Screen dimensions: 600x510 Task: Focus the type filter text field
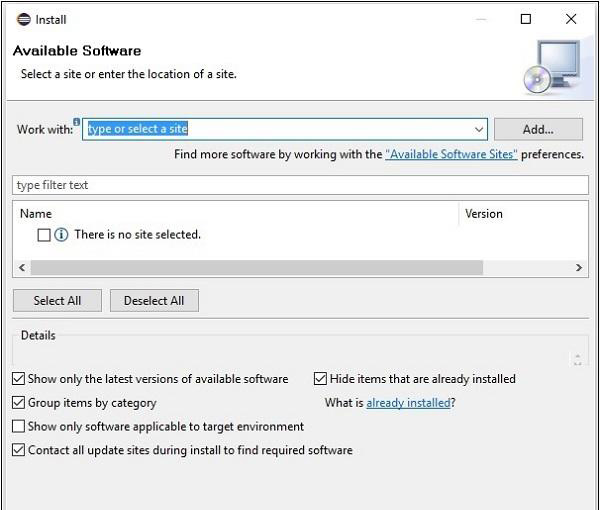click(300, 185)
